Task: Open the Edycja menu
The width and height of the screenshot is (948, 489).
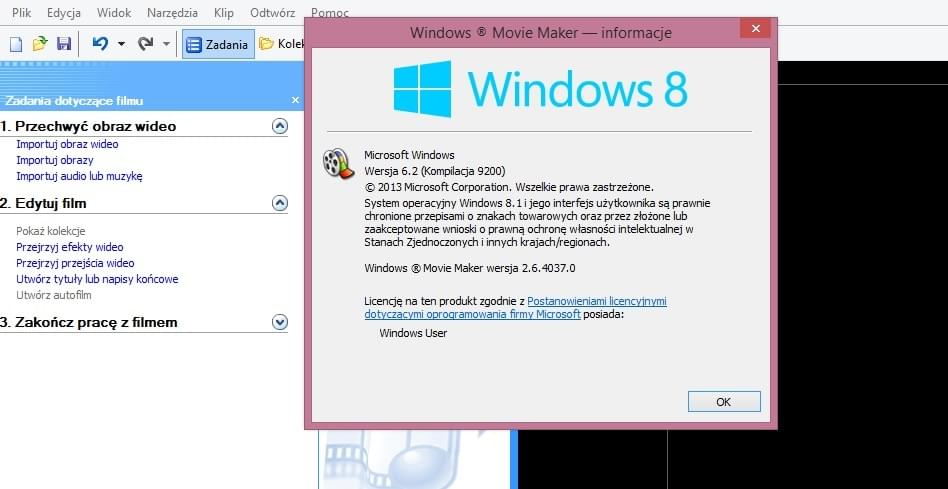Action: pos(63,13)
